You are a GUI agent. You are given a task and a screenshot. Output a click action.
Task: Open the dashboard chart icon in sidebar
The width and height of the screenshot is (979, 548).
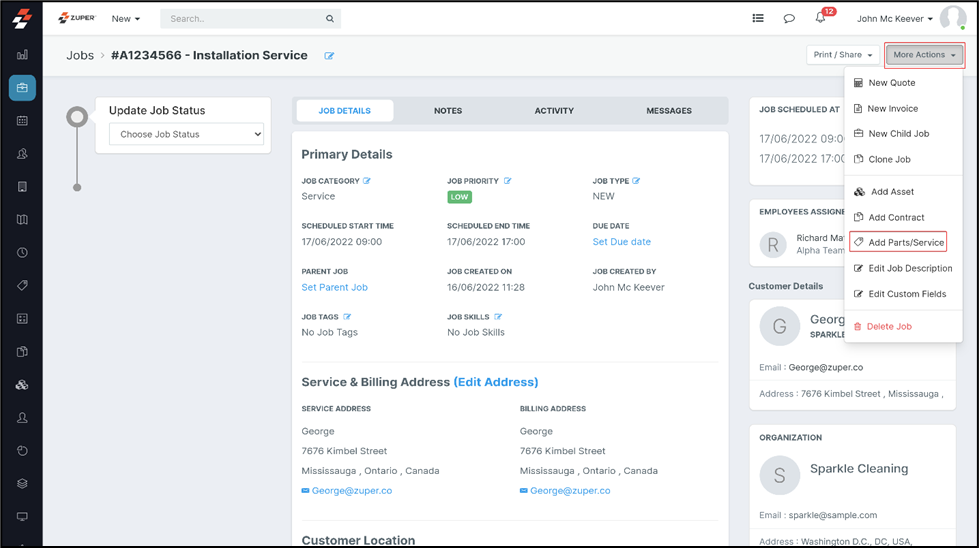(x=22, y=55)
